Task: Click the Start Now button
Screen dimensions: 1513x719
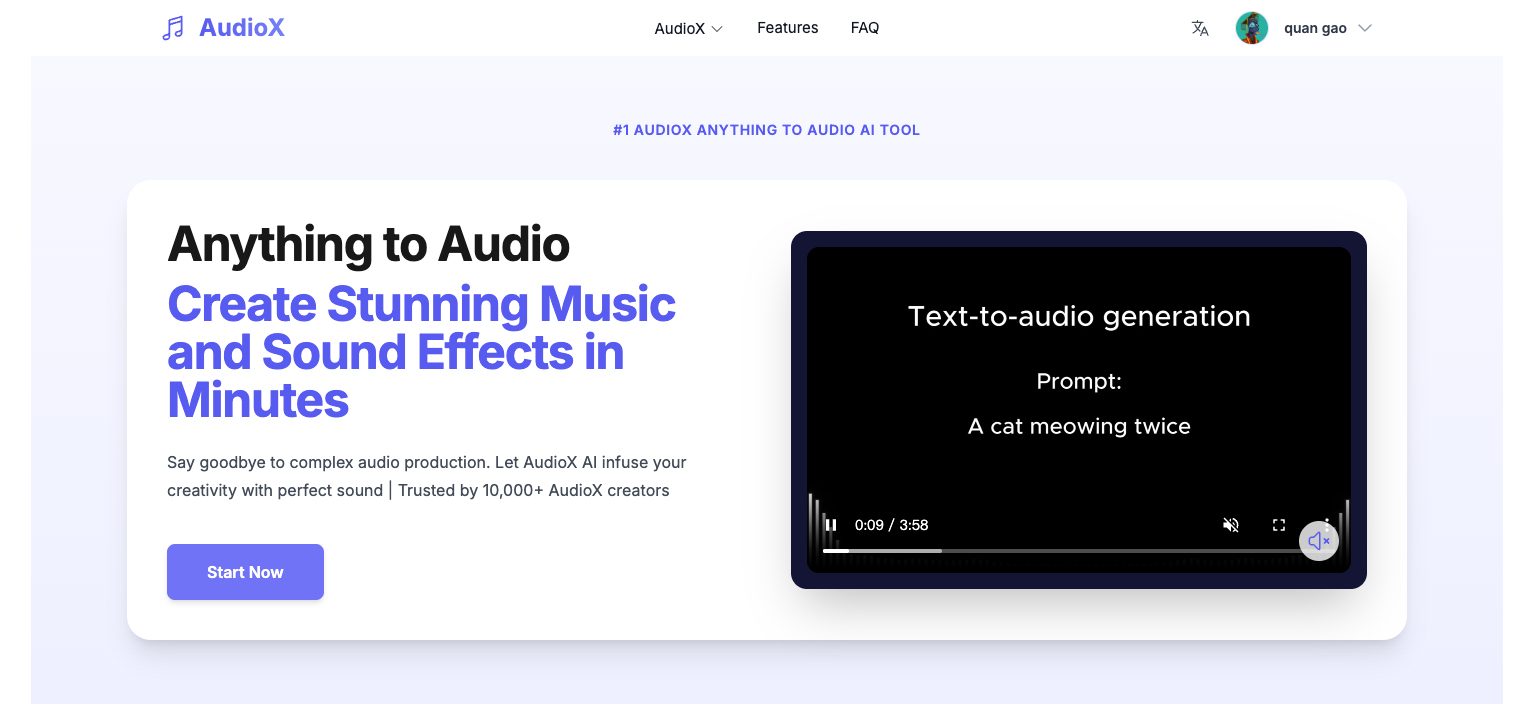Action: [245, 572]
